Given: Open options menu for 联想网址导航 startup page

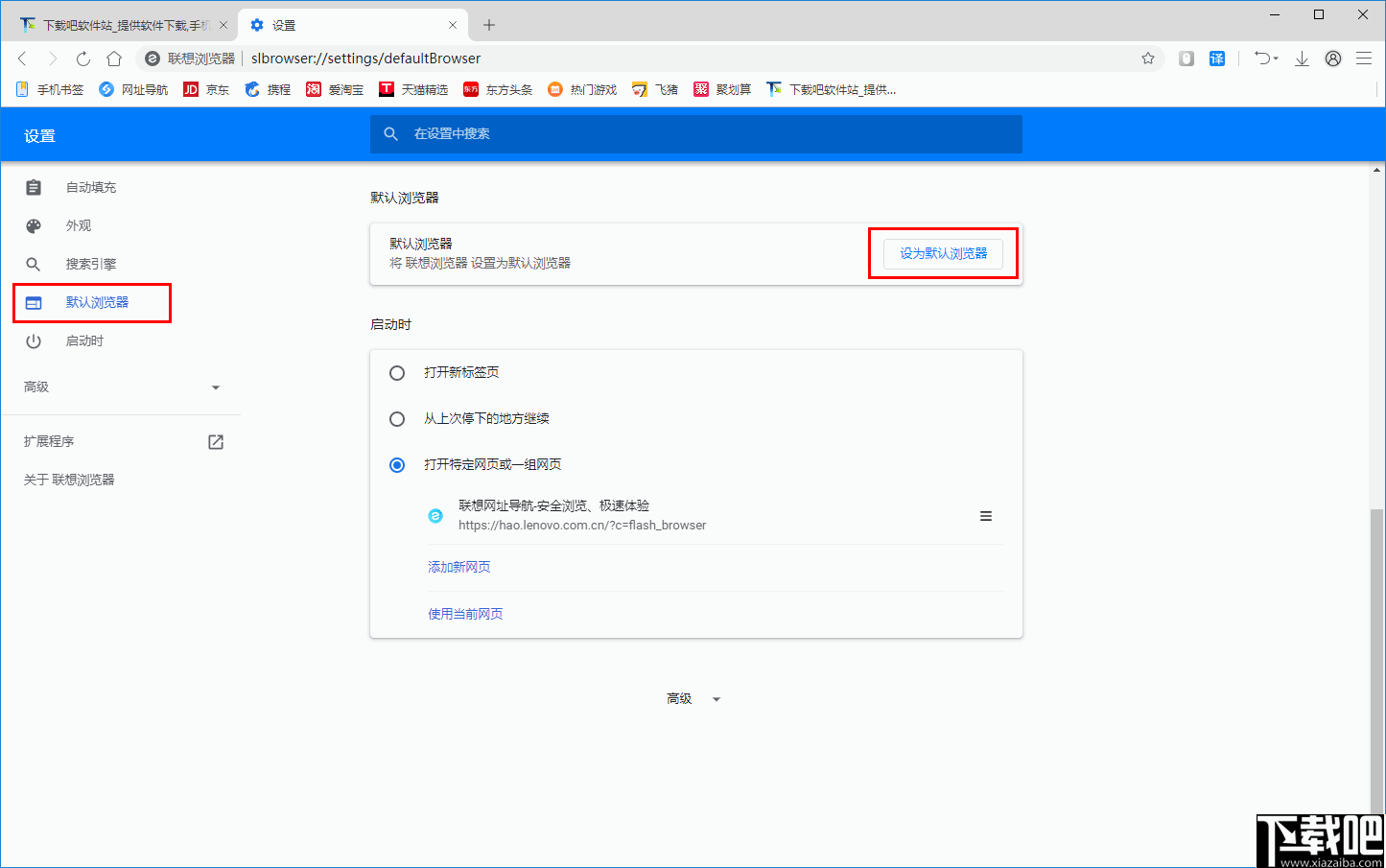Looking at the screenshot, I should [986, 515].
